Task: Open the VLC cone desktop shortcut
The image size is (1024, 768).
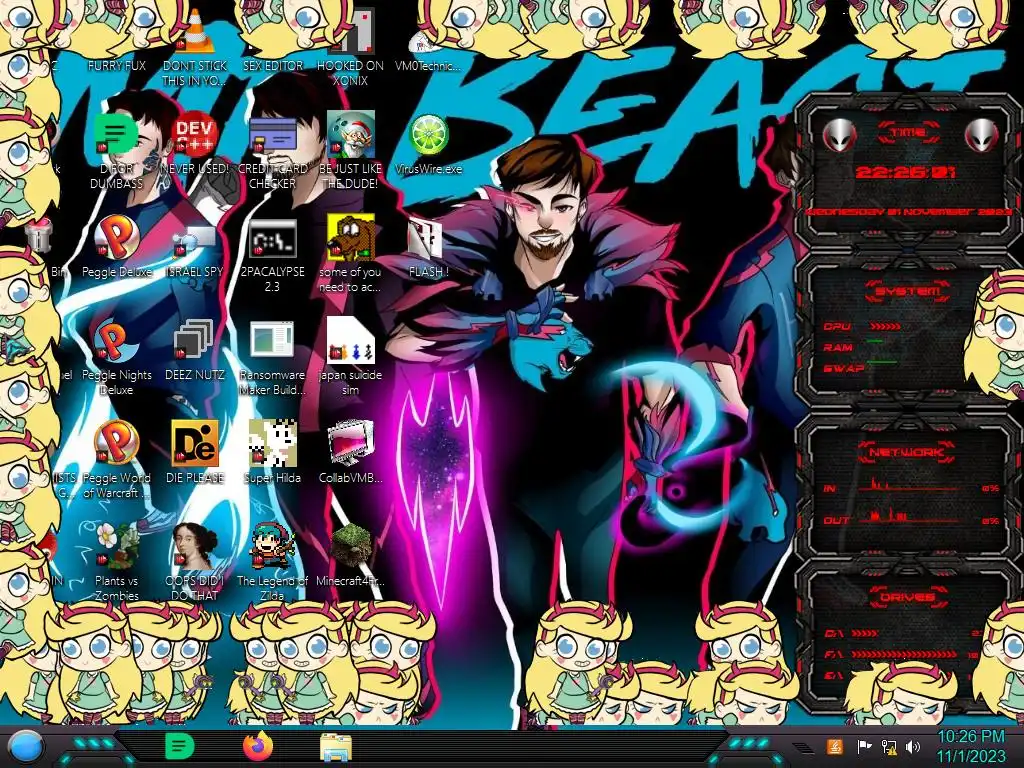Action: tap(195, 33)
